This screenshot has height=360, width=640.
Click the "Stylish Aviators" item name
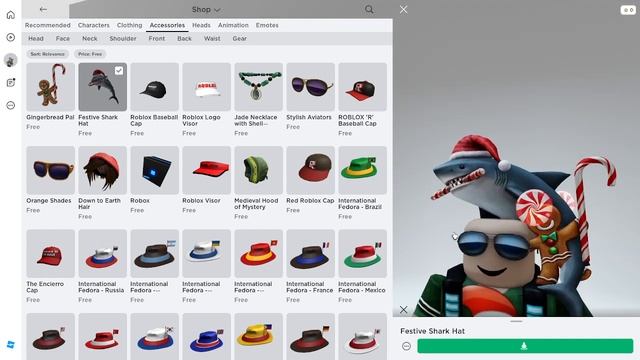tap(309, 117)
